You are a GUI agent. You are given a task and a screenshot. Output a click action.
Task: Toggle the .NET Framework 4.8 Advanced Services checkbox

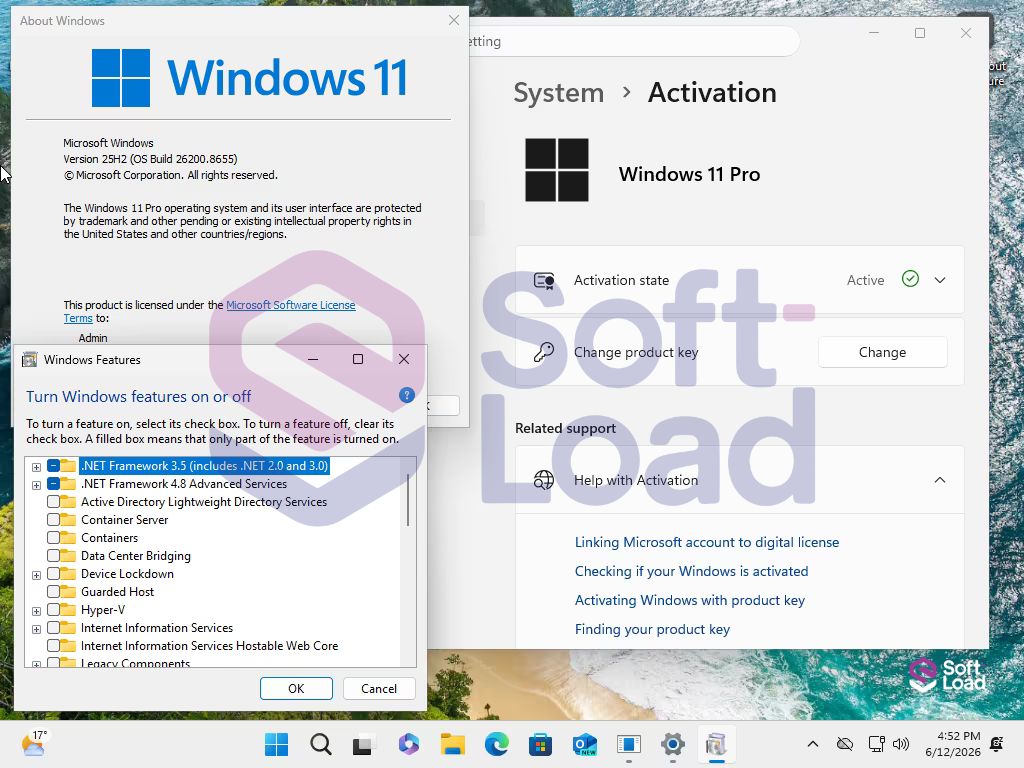click(x=54, y=484)
